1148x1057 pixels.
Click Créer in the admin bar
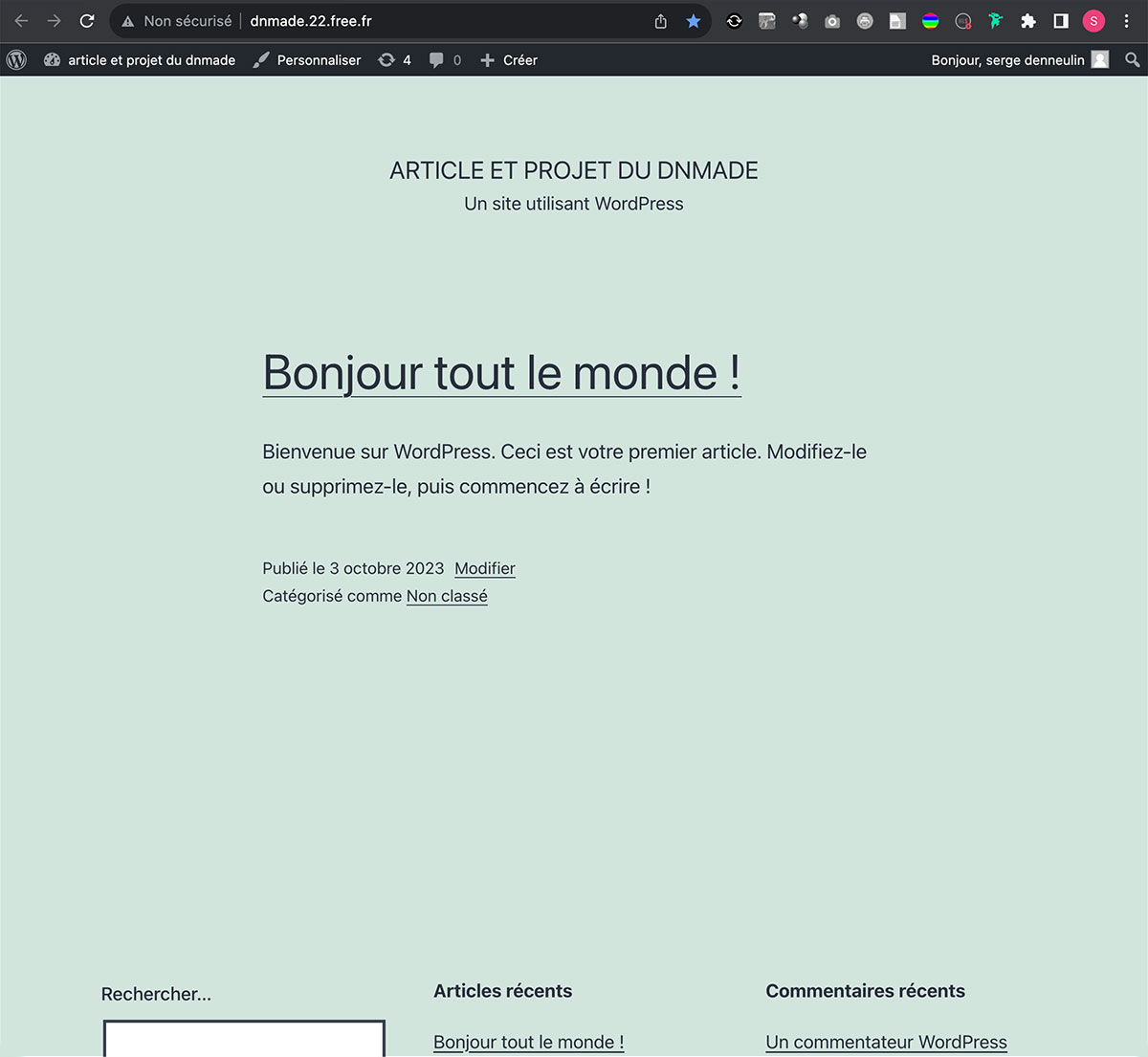509,59
